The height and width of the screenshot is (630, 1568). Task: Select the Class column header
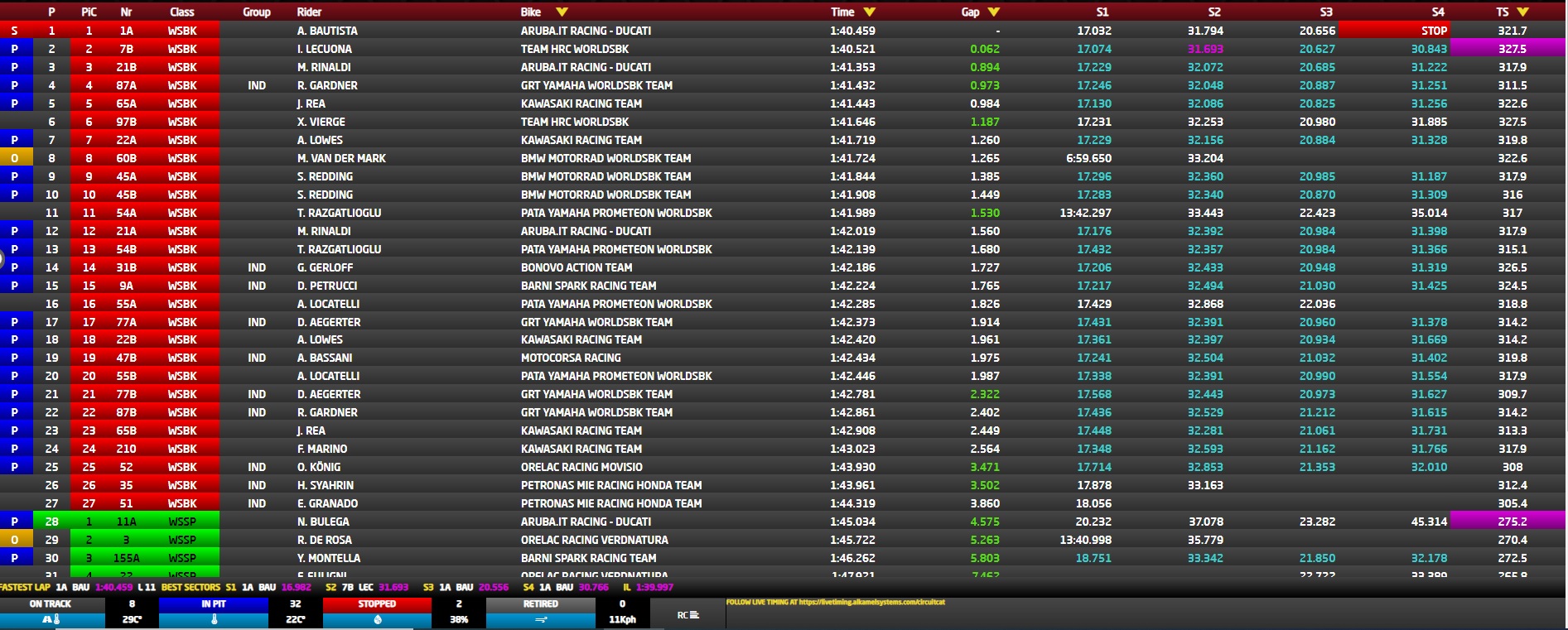click(182, 12)
